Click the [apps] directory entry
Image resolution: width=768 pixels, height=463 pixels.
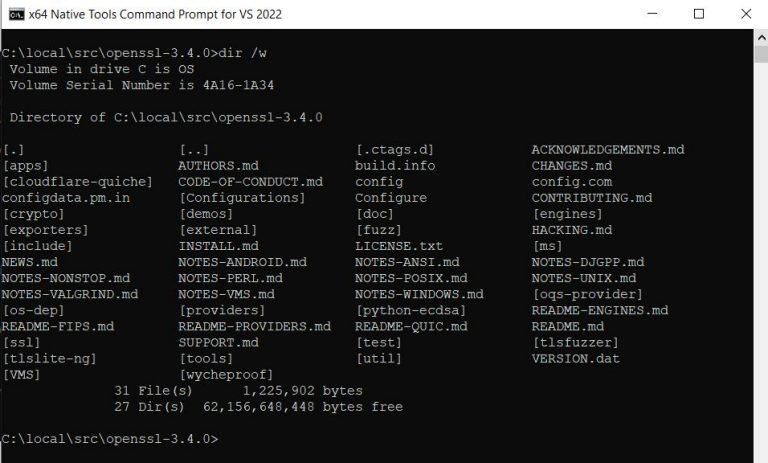click(25, 165)
